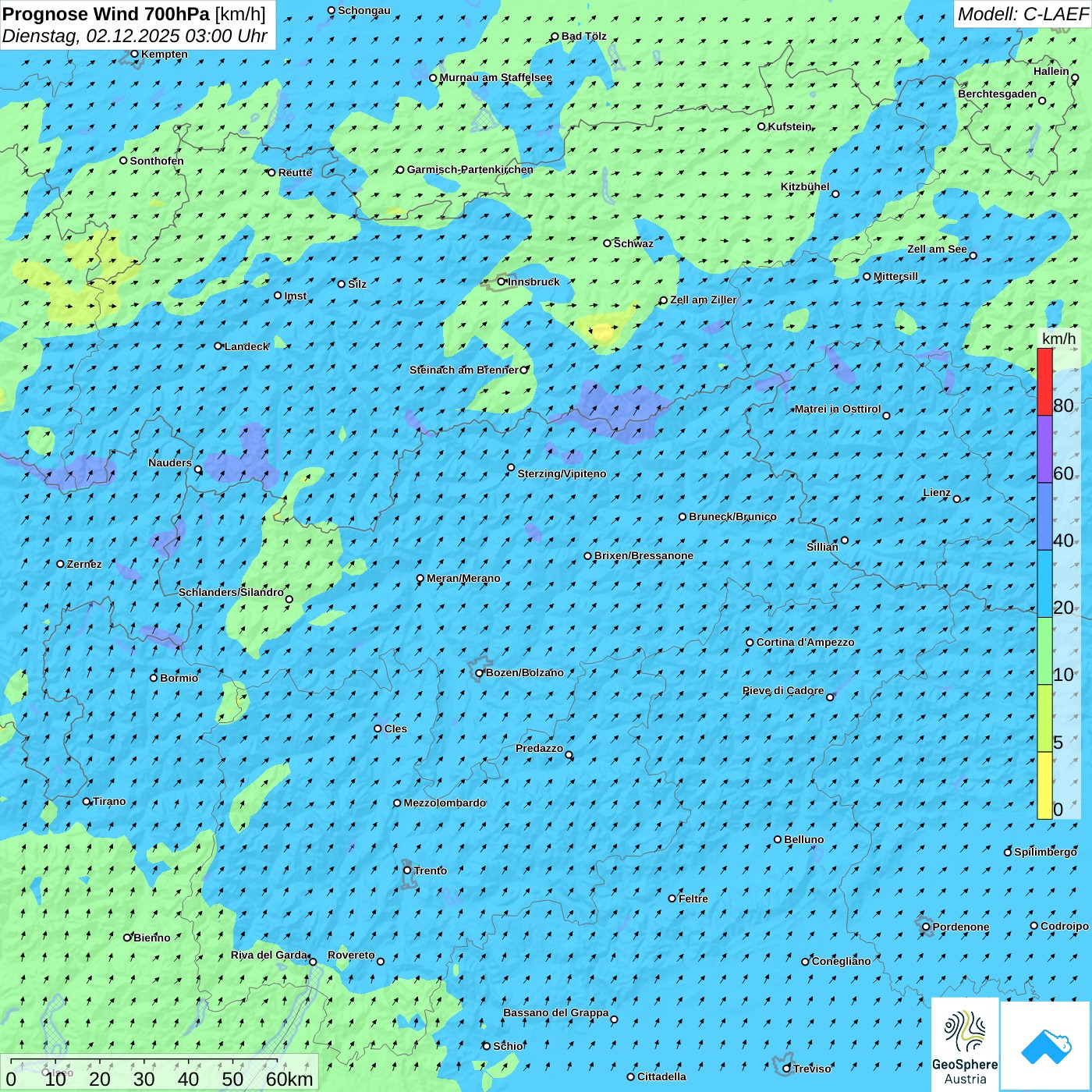Click the Sonthofen town label
The image size is (1092, 1092).
click(157, 161)
